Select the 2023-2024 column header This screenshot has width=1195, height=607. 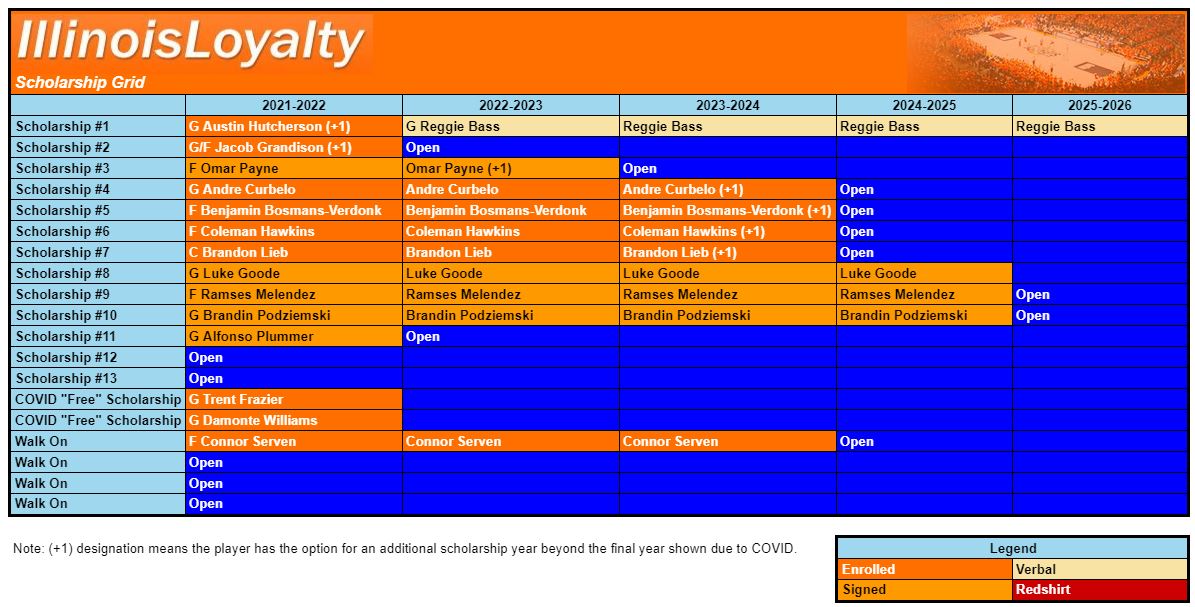(x=728, y=105)
